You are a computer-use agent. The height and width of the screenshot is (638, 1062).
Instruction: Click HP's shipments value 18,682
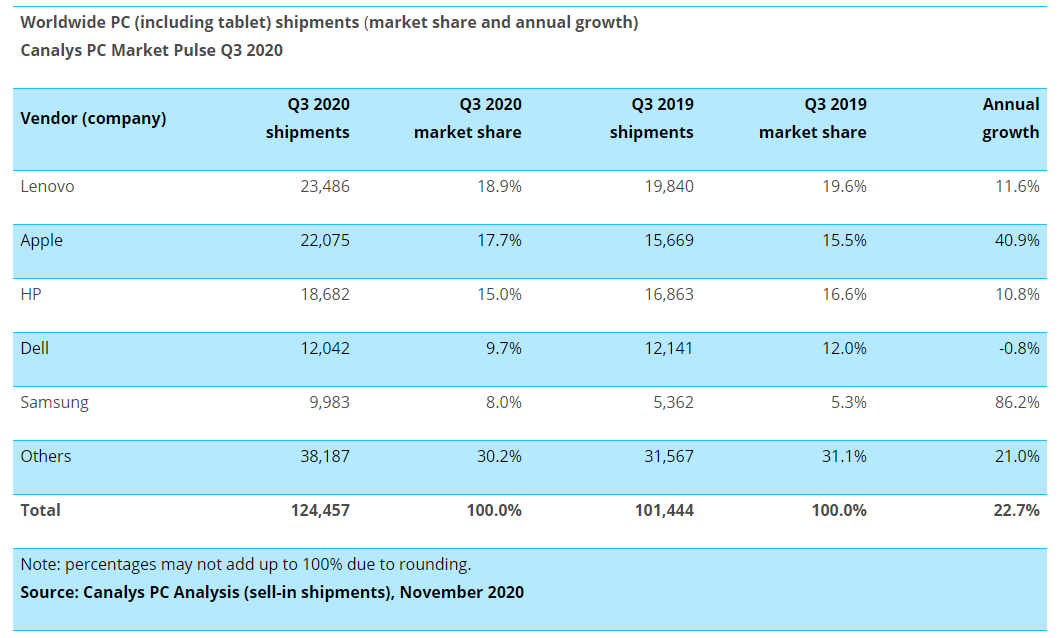click(x=325, y=295)
